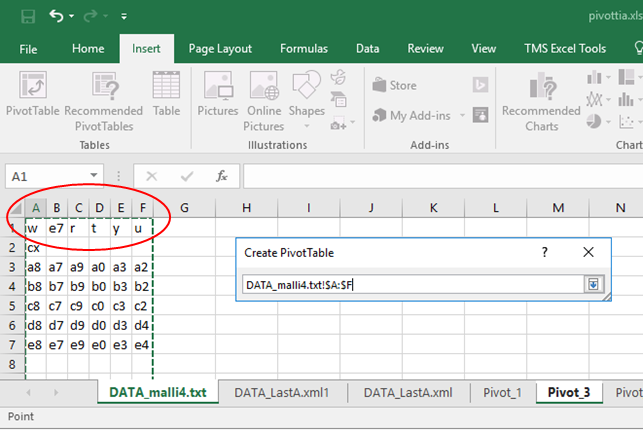The width and height of the screenshot is (643, 430).
Task: Switch to the Page Layout tab
Action: pyautogui.click(x=220, y=48)
